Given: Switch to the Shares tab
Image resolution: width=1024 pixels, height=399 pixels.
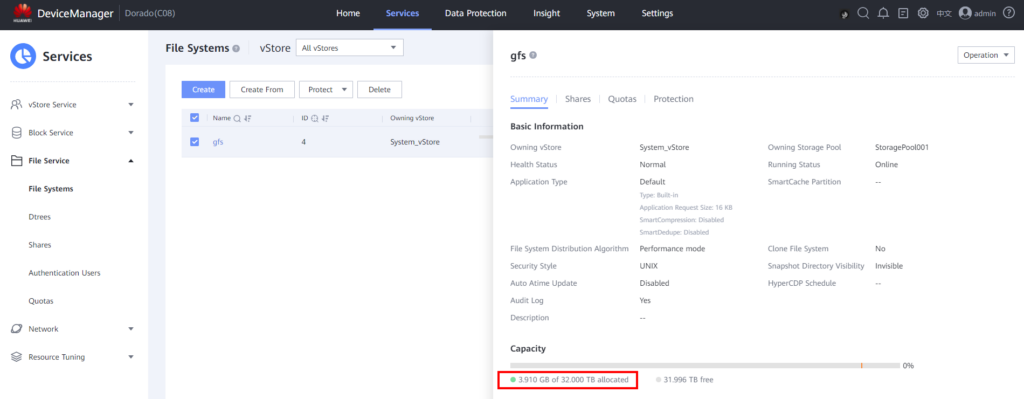Looking at the screenshot, I should tap(578, 99).
